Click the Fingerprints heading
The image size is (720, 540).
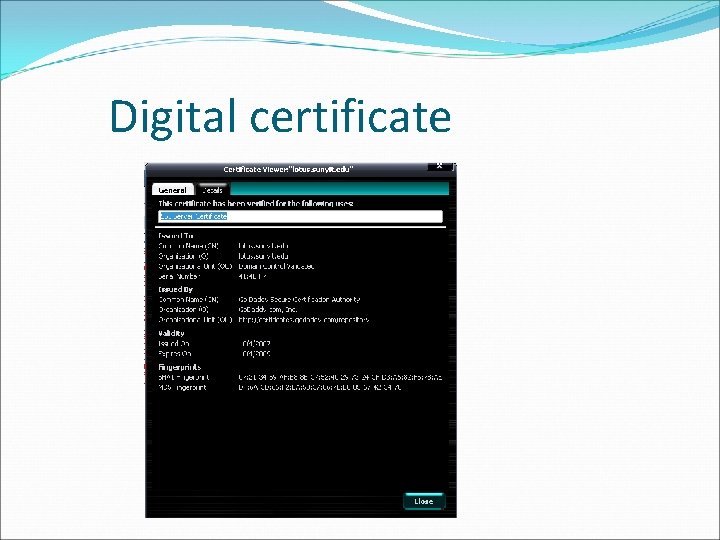(x=180, y=367)
